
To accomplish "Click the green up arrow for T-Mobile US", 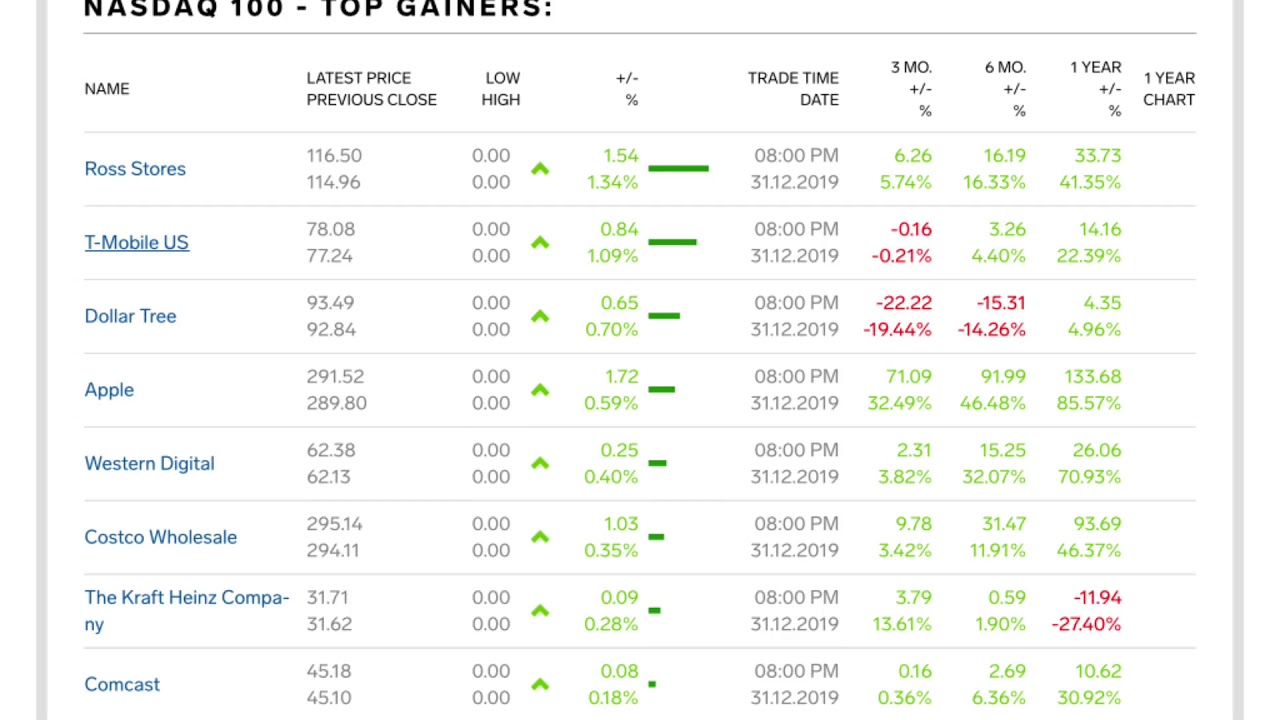I will pyautogui.click(x=540, y=243).
